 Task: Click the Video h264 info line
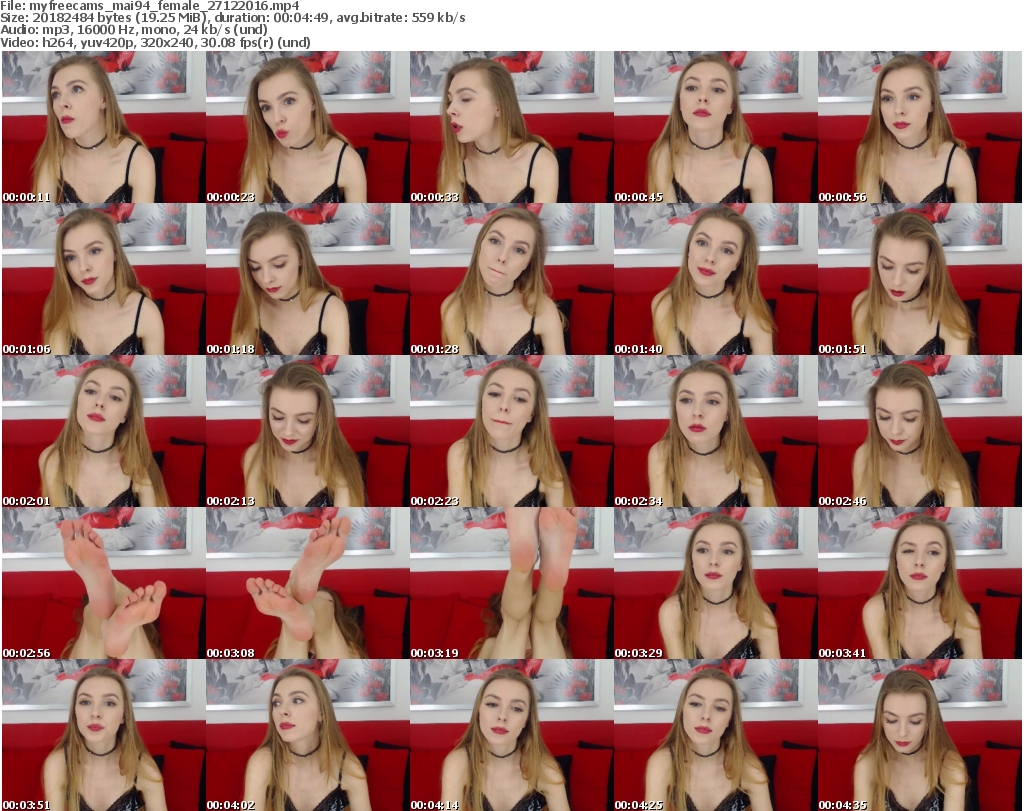point(155,42)
